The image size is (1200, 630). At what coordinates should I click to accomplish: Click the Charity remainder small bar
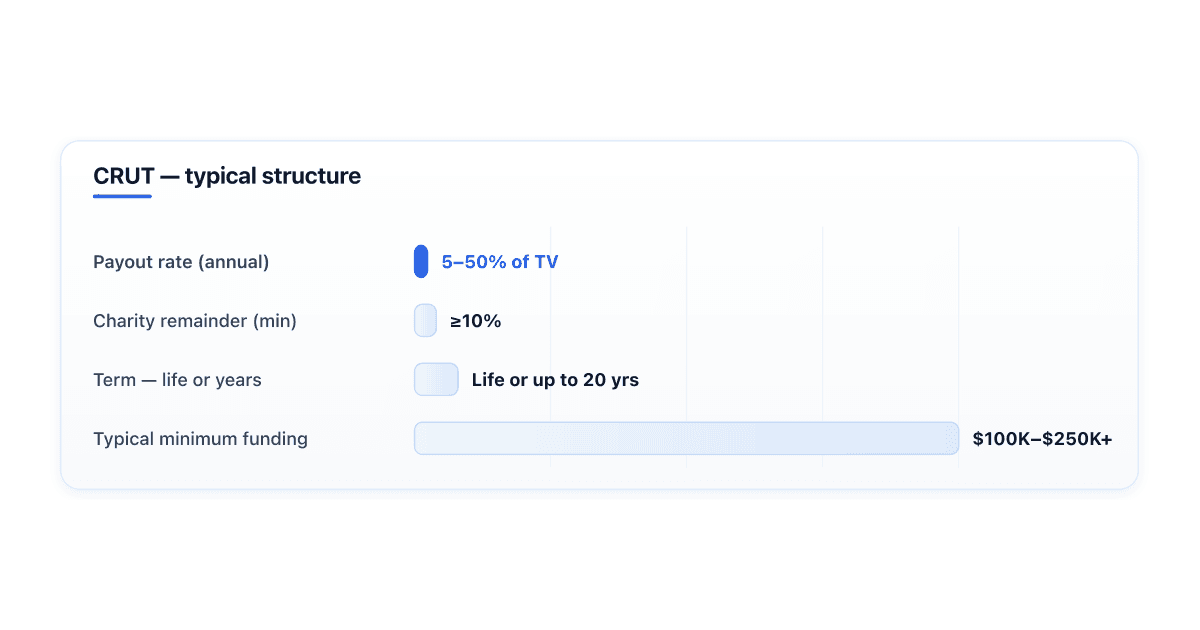pyautogui.click(x=425, y=321)
